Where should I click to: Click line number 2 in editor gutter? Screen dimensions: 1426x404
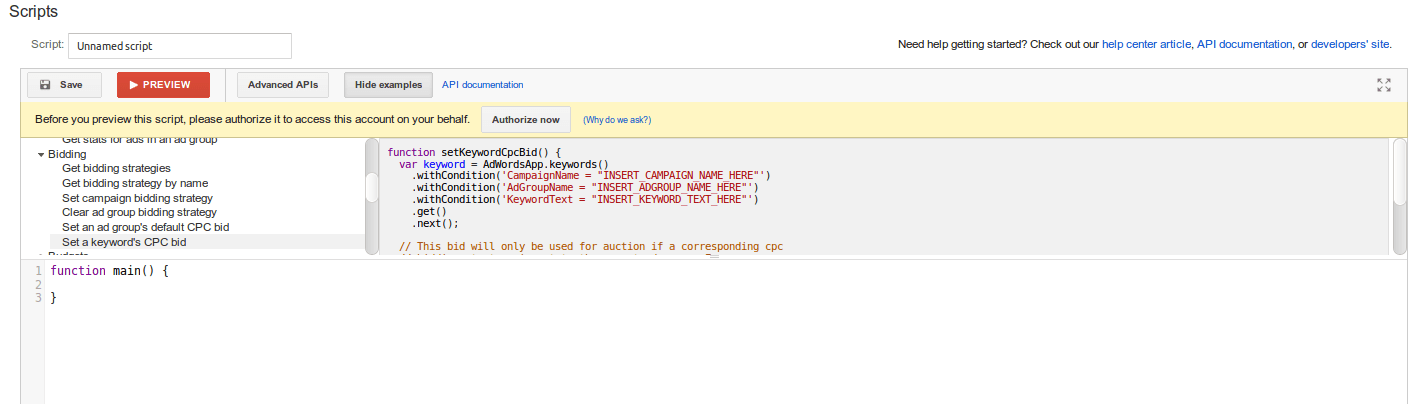pyautogui.click(x=38, y=285)
